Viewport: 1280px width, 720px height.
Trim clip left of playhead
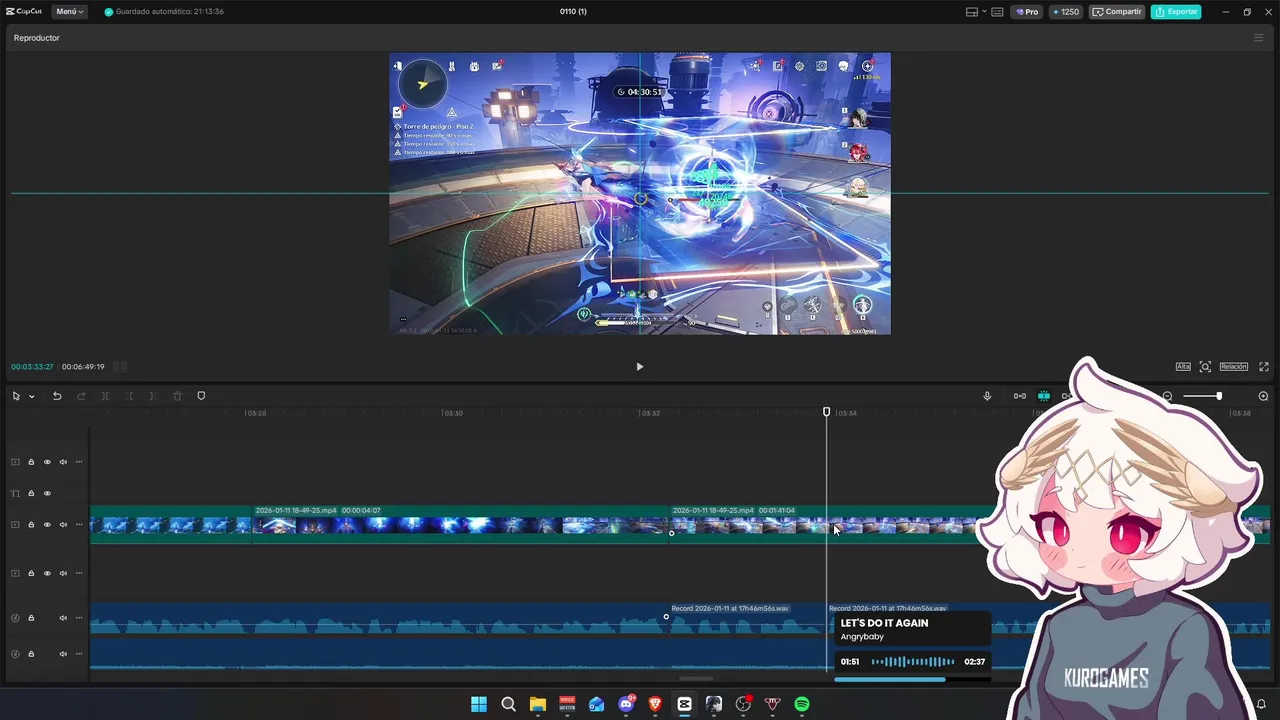(129, 396)
